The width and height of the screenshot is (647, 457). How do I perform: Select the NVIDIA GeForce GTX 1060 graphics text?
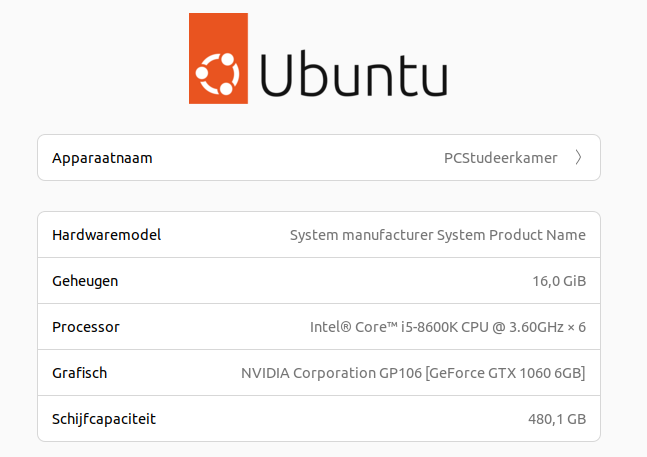coord(413,373)
